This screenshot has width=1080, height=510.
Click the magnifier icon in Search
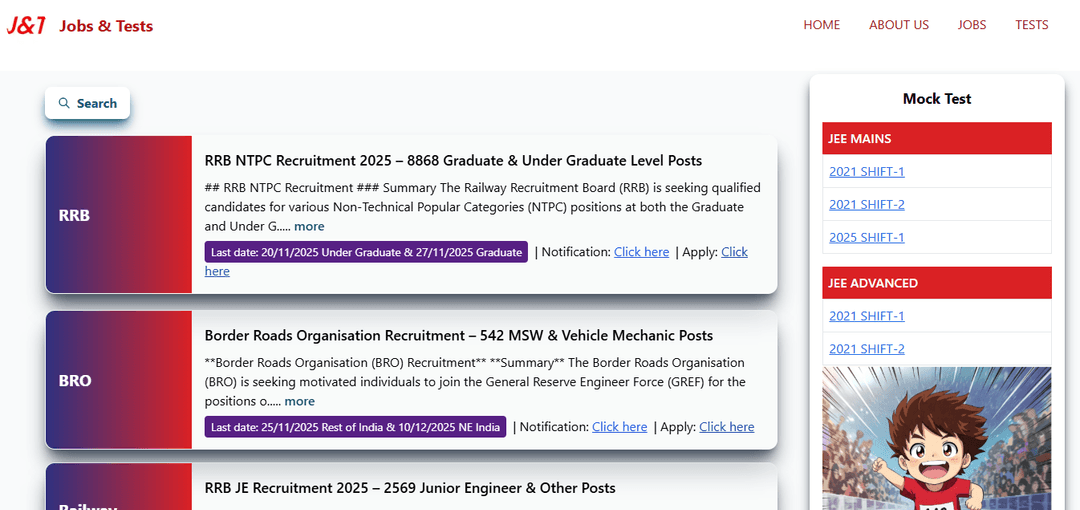pos(64,103)
